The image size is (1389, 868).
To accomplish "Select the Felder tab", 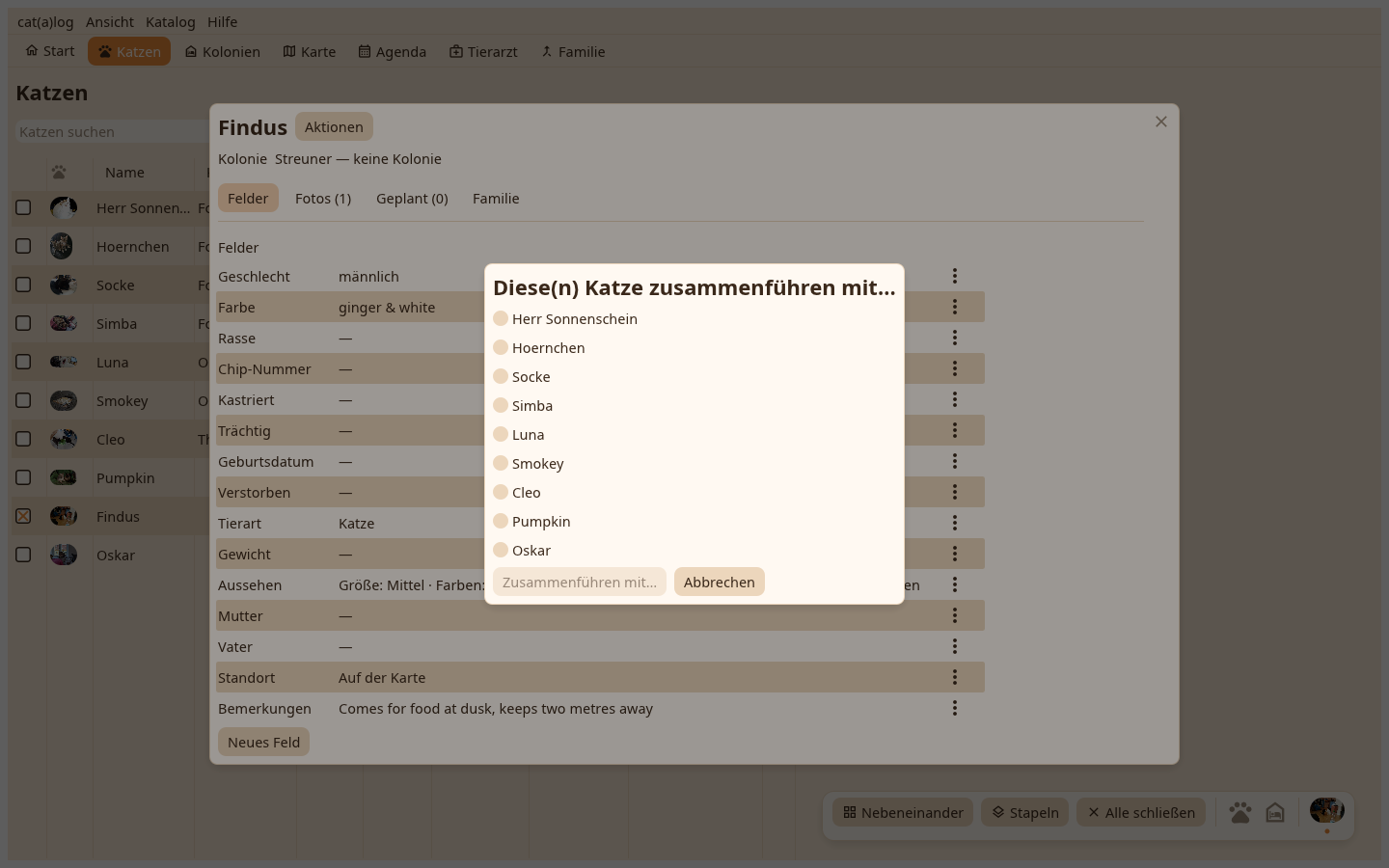I will pyautogui.click(x=248, y=198).
